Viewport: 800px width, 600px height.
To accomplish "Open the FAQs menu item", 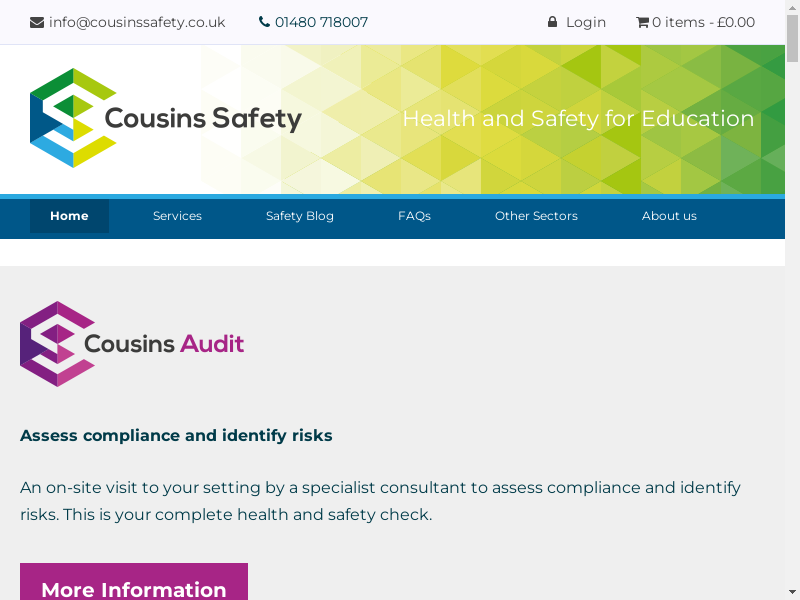I will click(x=414, y=216).
